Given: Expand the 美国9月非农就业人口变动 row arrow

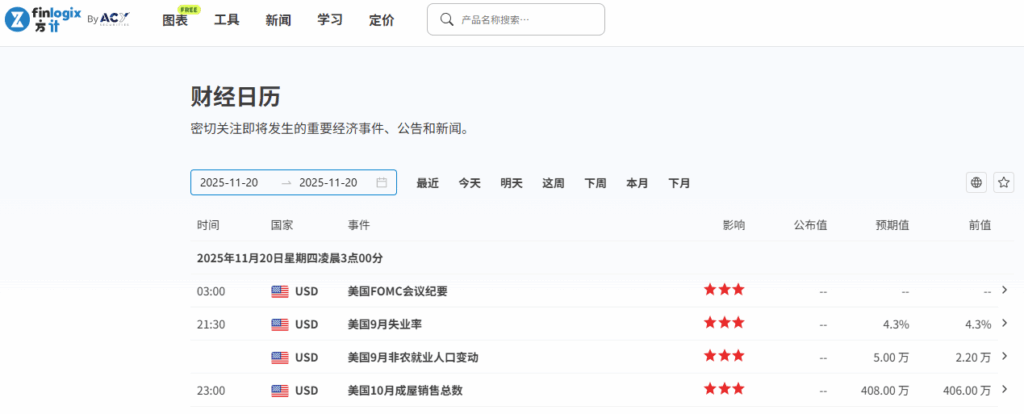Looking at the screenshot, I should tap(1004, 356).
